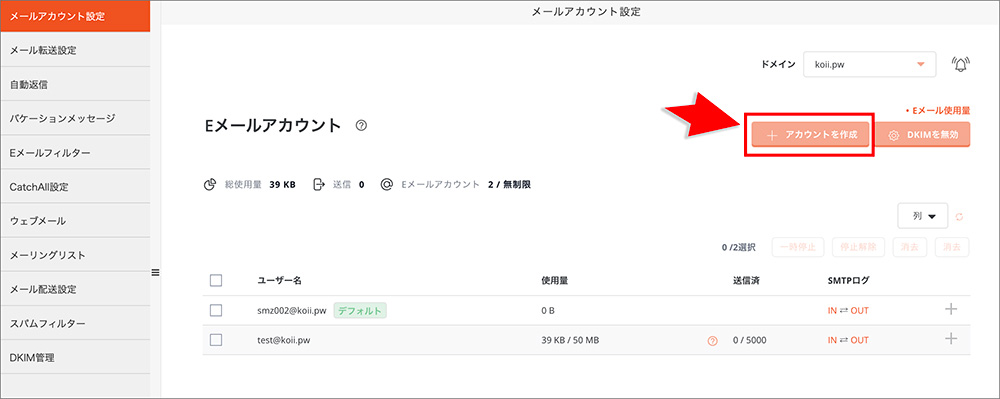Screen dimensions: 1000x399
Task: Click help icon in test@koii.pw row
Action: 713,341
